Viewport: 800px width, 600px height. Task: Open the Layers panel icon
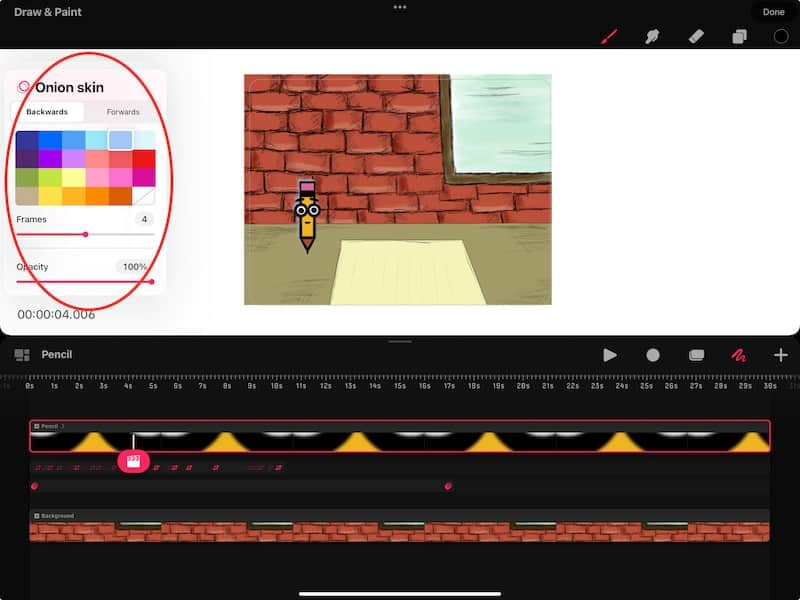click(739, 37)
